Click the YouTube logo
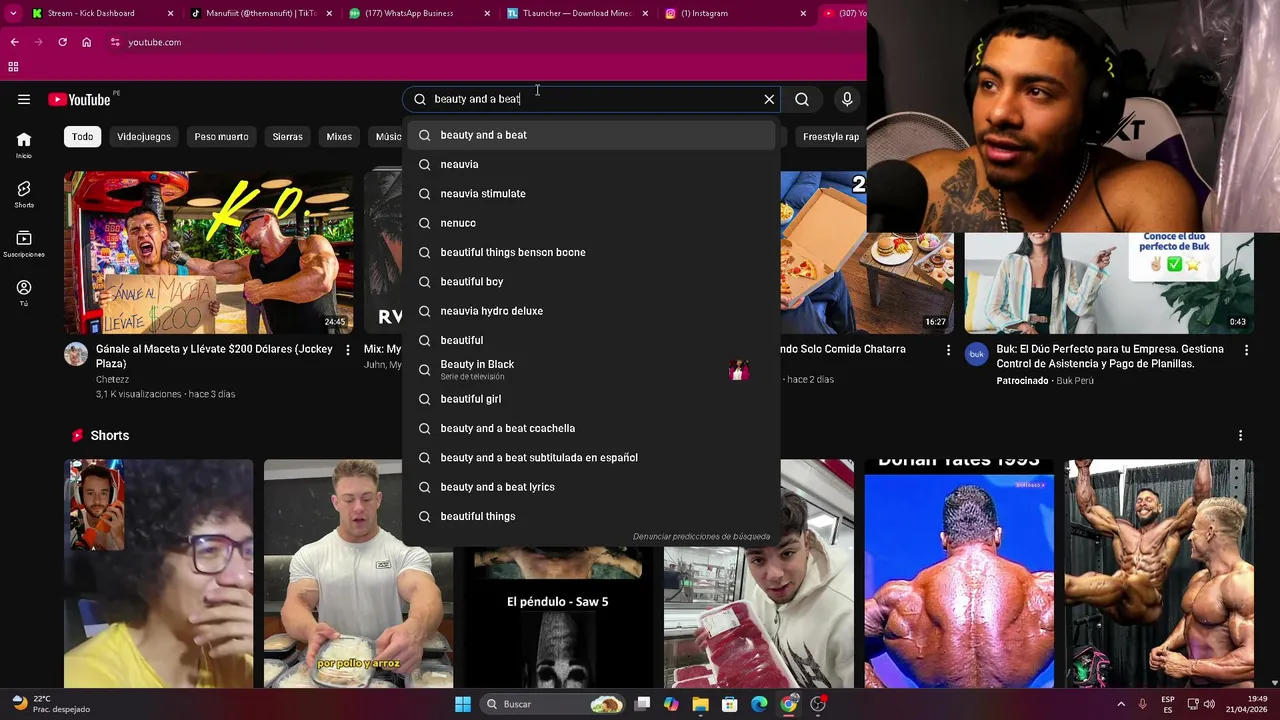 coord(79,99)
